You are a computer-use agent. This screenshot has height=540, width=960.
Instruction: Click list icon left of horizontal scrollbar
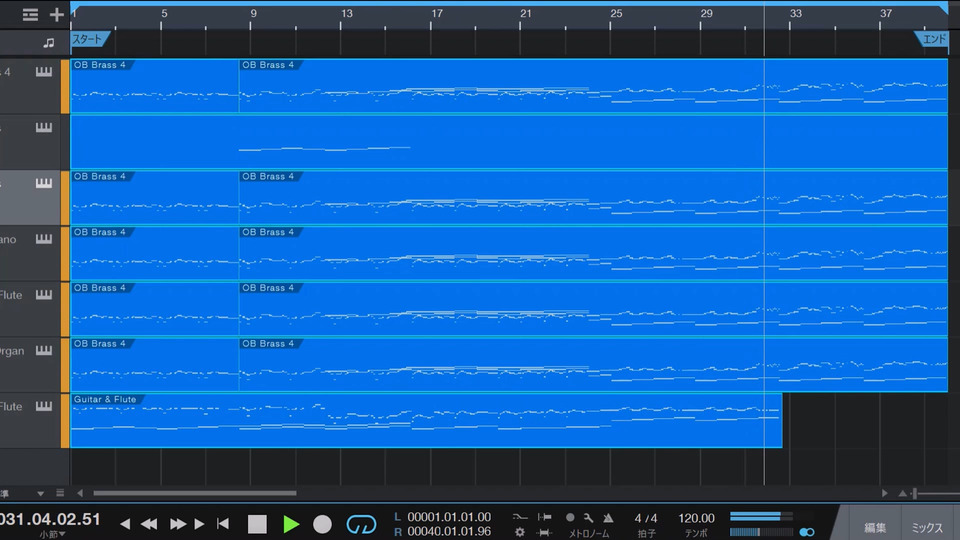click(x=60, y=493)
